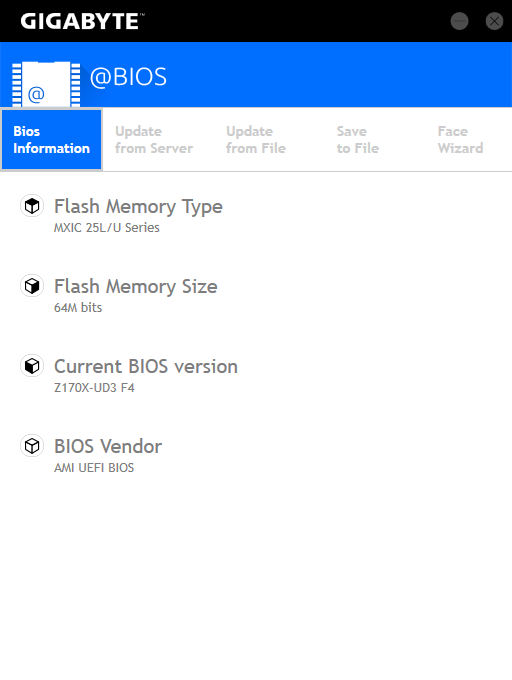The image size is (512, 680).
Task: Click the @BIOS title text
Action: 128,77
